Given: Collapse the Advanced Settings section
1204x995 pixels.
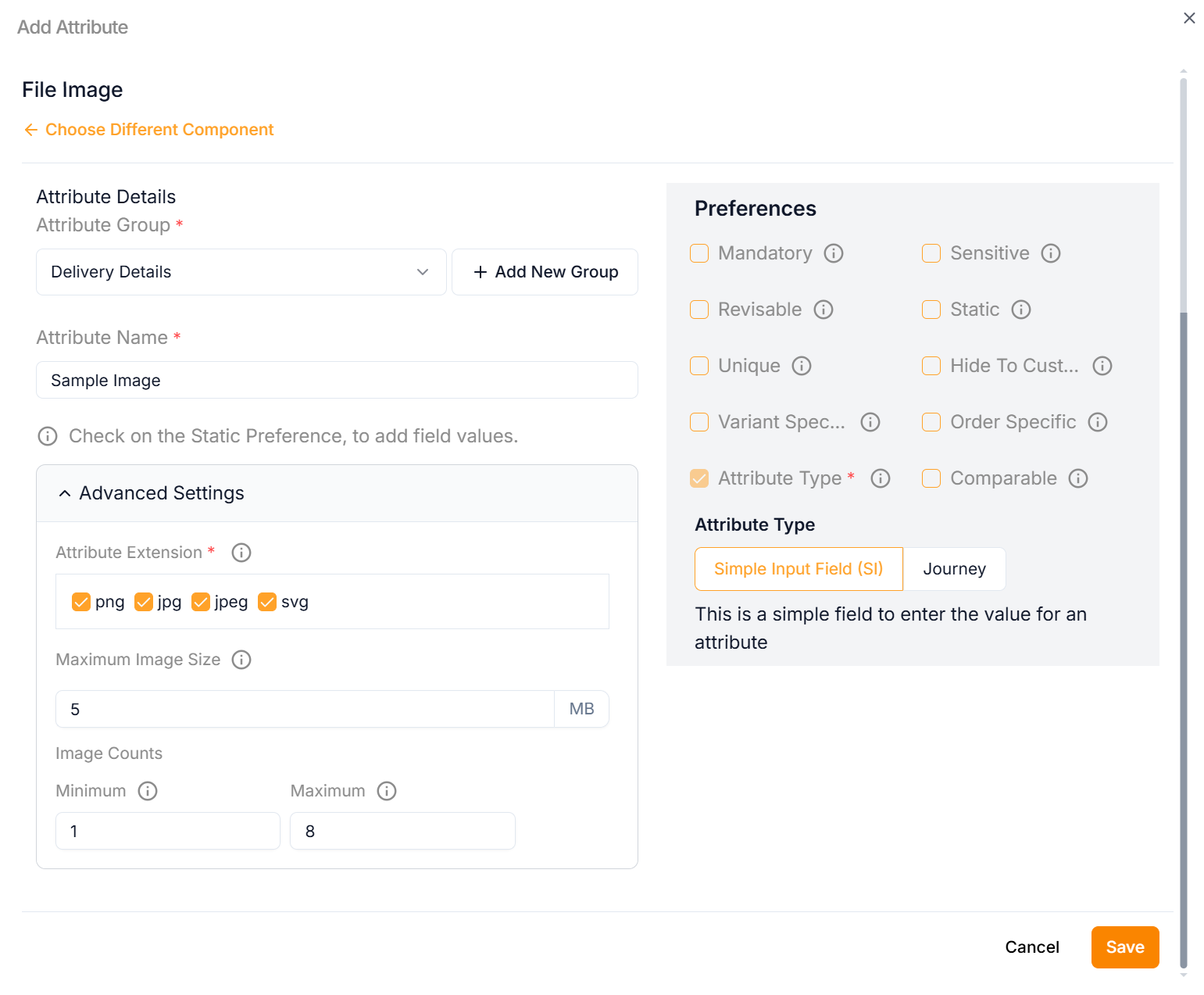Looking at the screenshot, I should tap(65, 493).
